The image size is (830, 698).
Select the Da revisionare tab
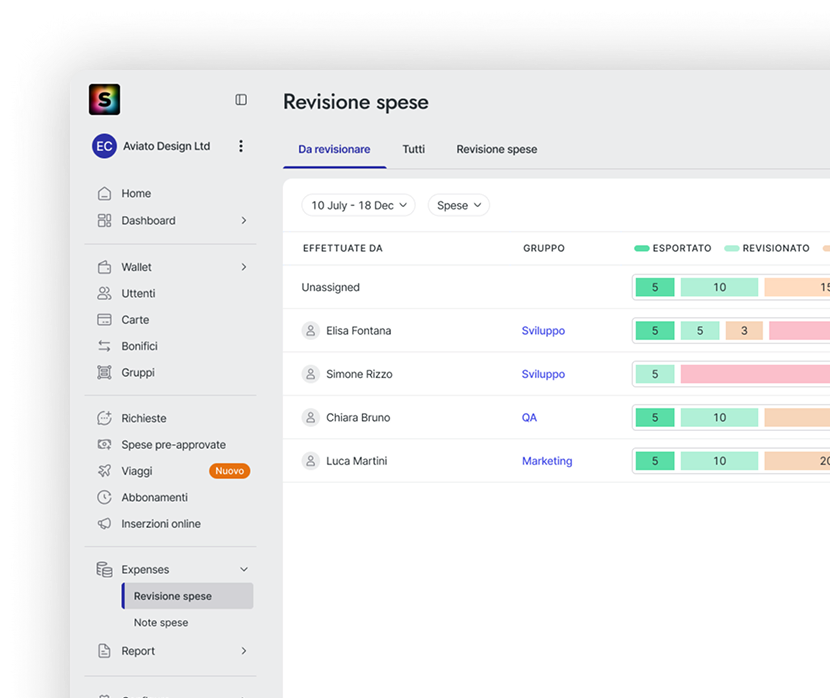click(334, 149)
